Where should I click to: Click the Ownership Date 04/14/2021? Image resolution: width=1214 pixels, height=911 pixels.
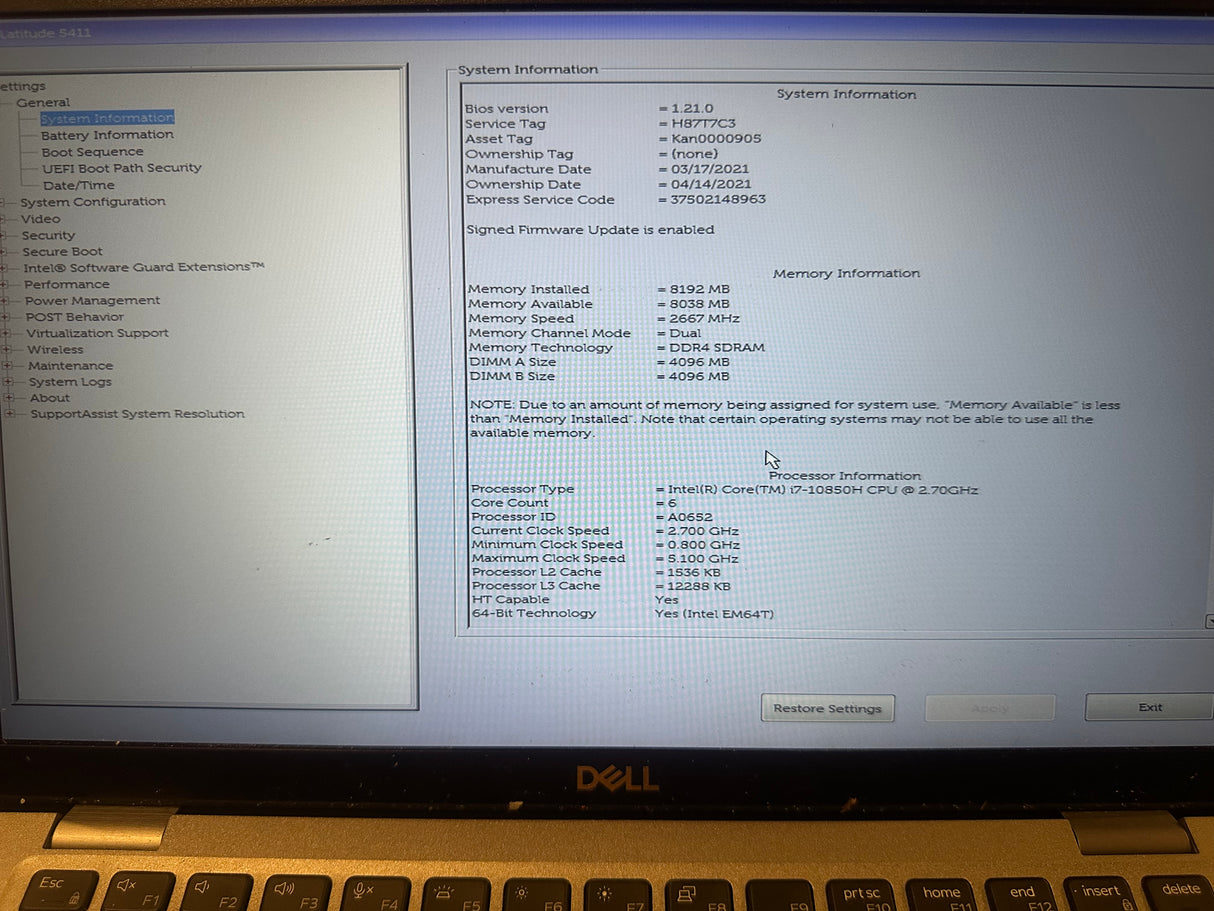click(x=711, y=184)
